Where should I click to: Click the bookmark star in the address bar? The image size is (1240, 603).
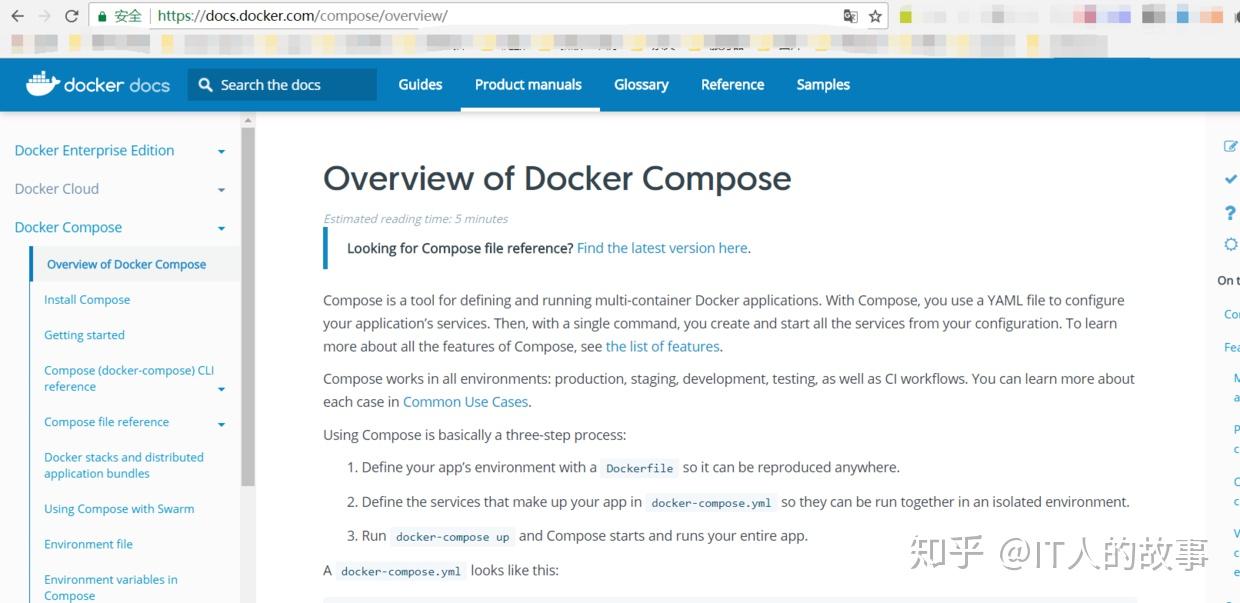pos(875,16)
